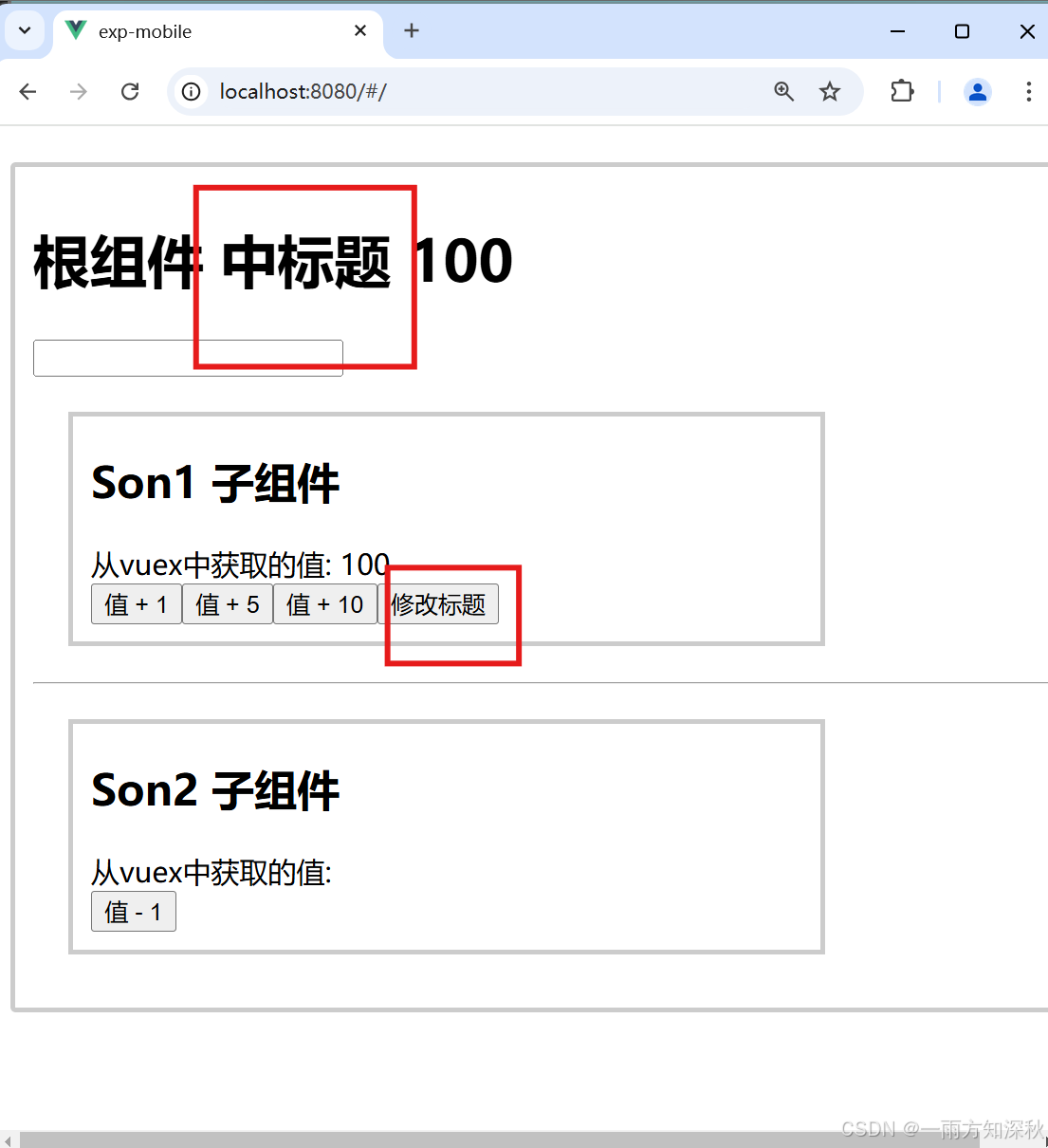Open the user profile icon

click(x=977, y=91)
